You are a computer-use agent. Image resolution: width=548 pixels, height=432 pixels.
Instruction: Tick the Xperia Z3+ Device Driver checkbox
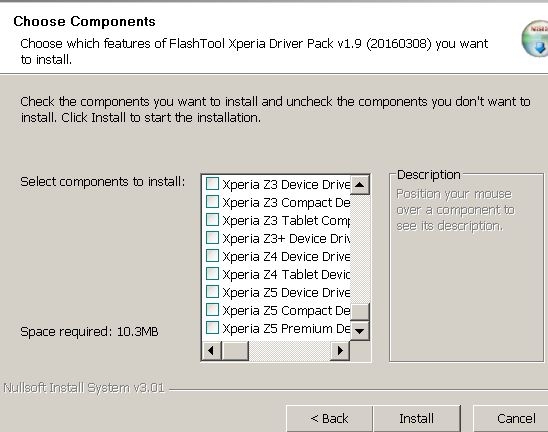(212, 238)
